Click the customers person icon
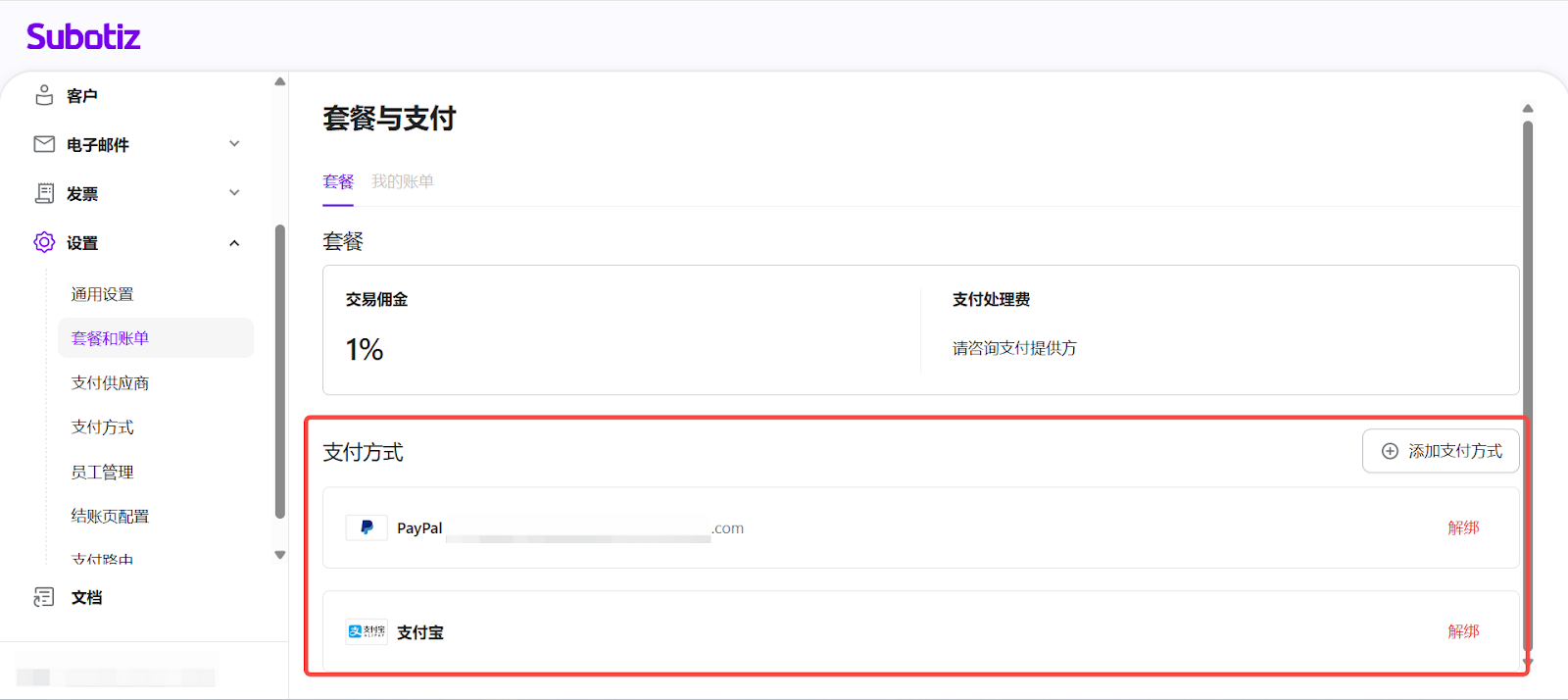This screenshot has height=700, width=1568. click(x=44, y=95)
